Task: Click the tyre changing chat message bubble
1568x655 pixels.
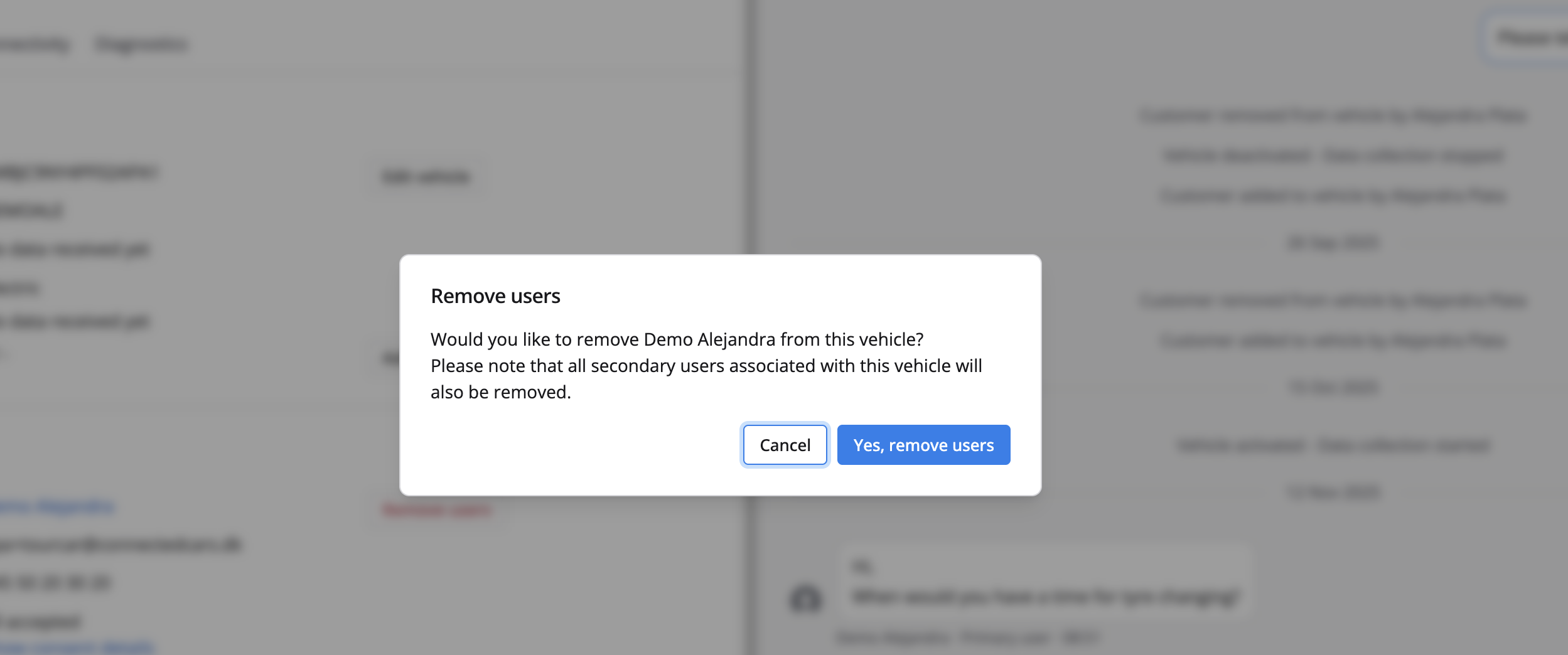Action: [x=1045, y=582]
